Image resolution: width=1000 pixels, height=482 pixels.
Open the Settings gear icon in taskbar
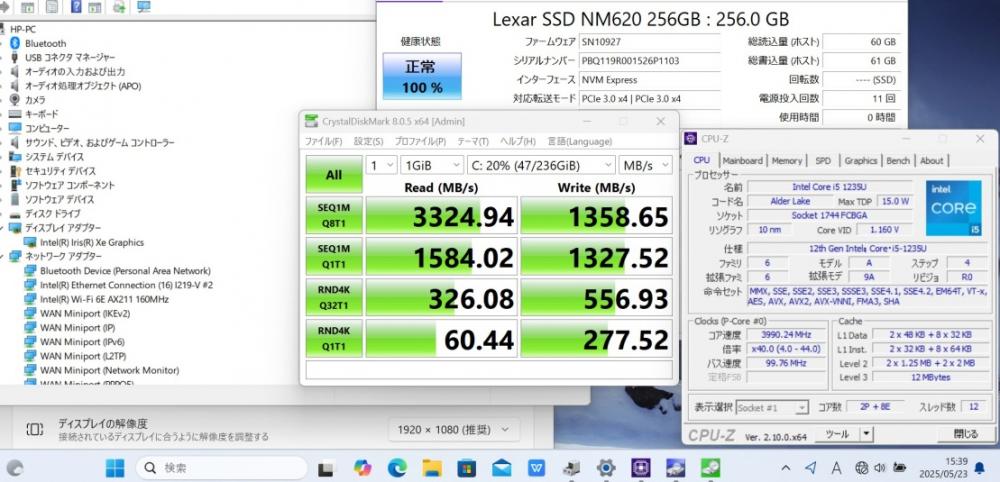605,467
